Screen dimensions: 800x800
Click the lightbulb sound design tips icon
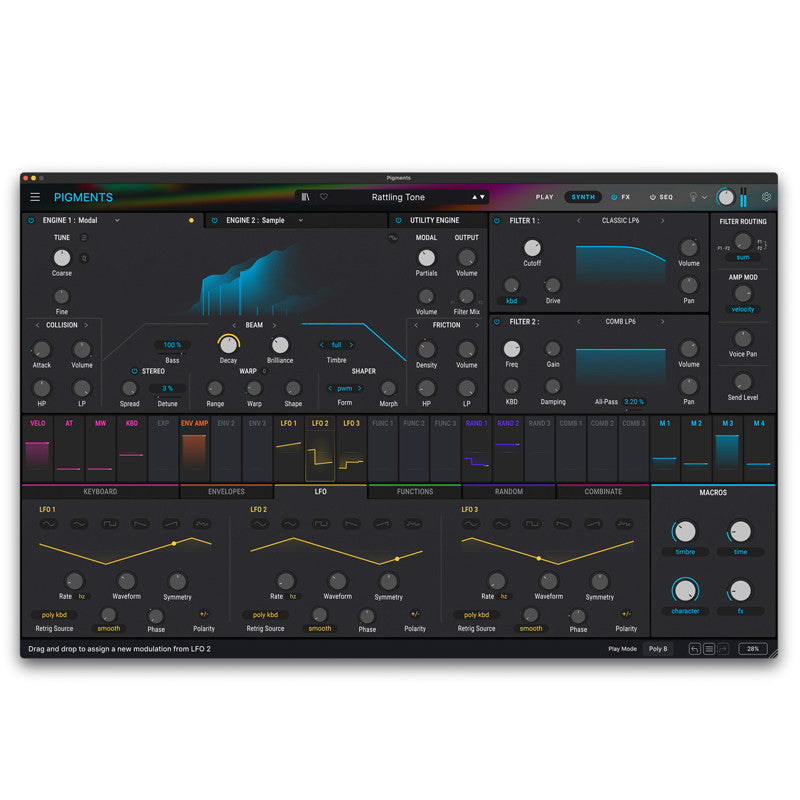[x=693, y=197]
